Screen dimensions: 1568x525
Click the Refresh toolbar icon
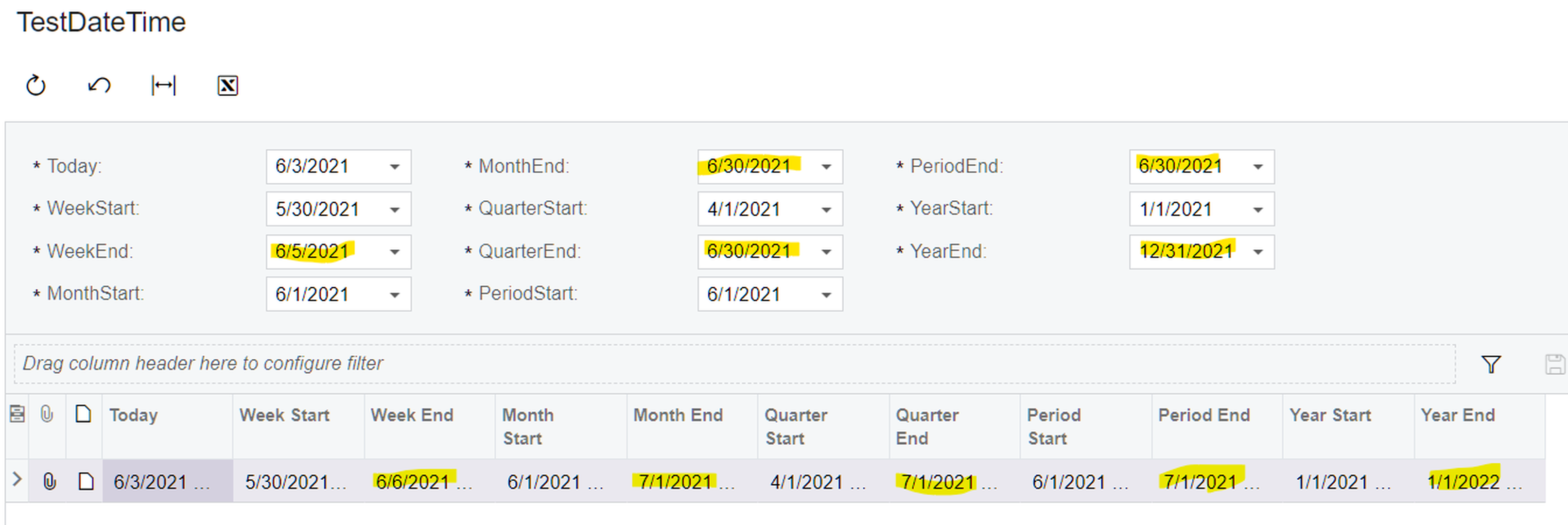point(36,85)
